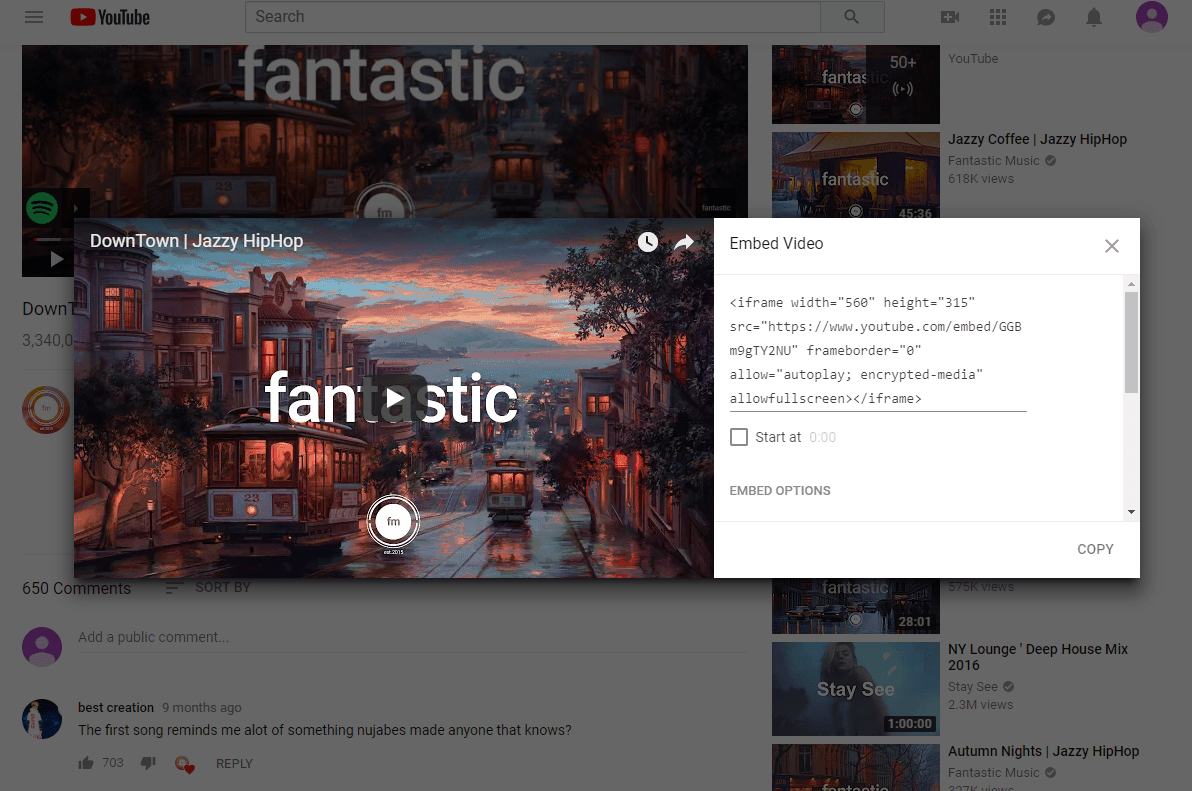Open the channel avatar below the video

coord(46,410)
